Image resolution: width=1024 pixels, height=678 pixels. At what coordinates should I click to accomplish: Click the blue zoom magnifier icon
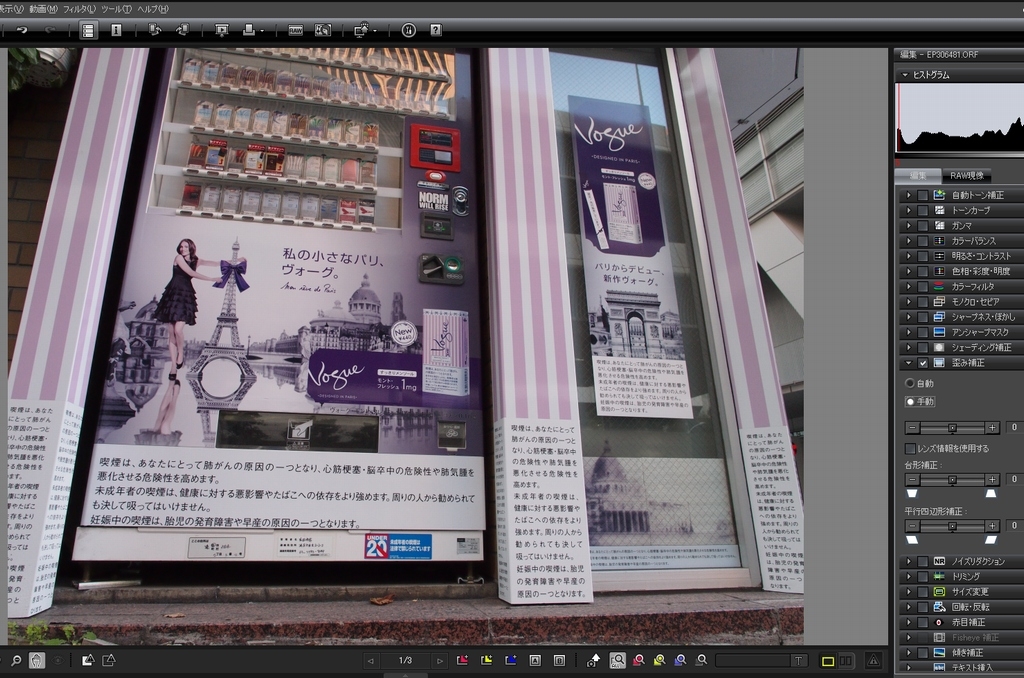(680, 661)
